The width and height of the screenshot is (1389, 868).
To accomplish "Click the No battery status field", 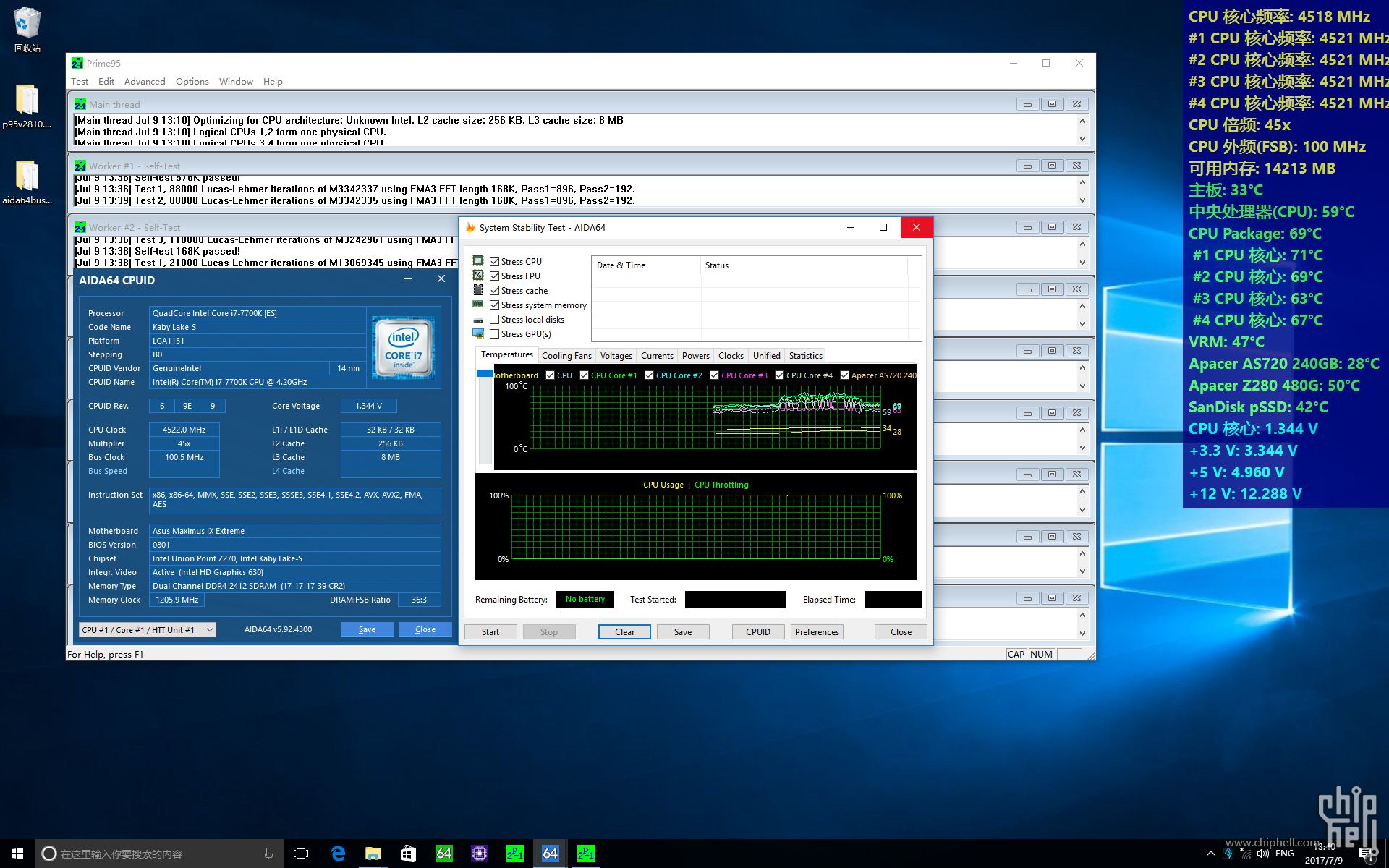I will [x=585, y=600].
